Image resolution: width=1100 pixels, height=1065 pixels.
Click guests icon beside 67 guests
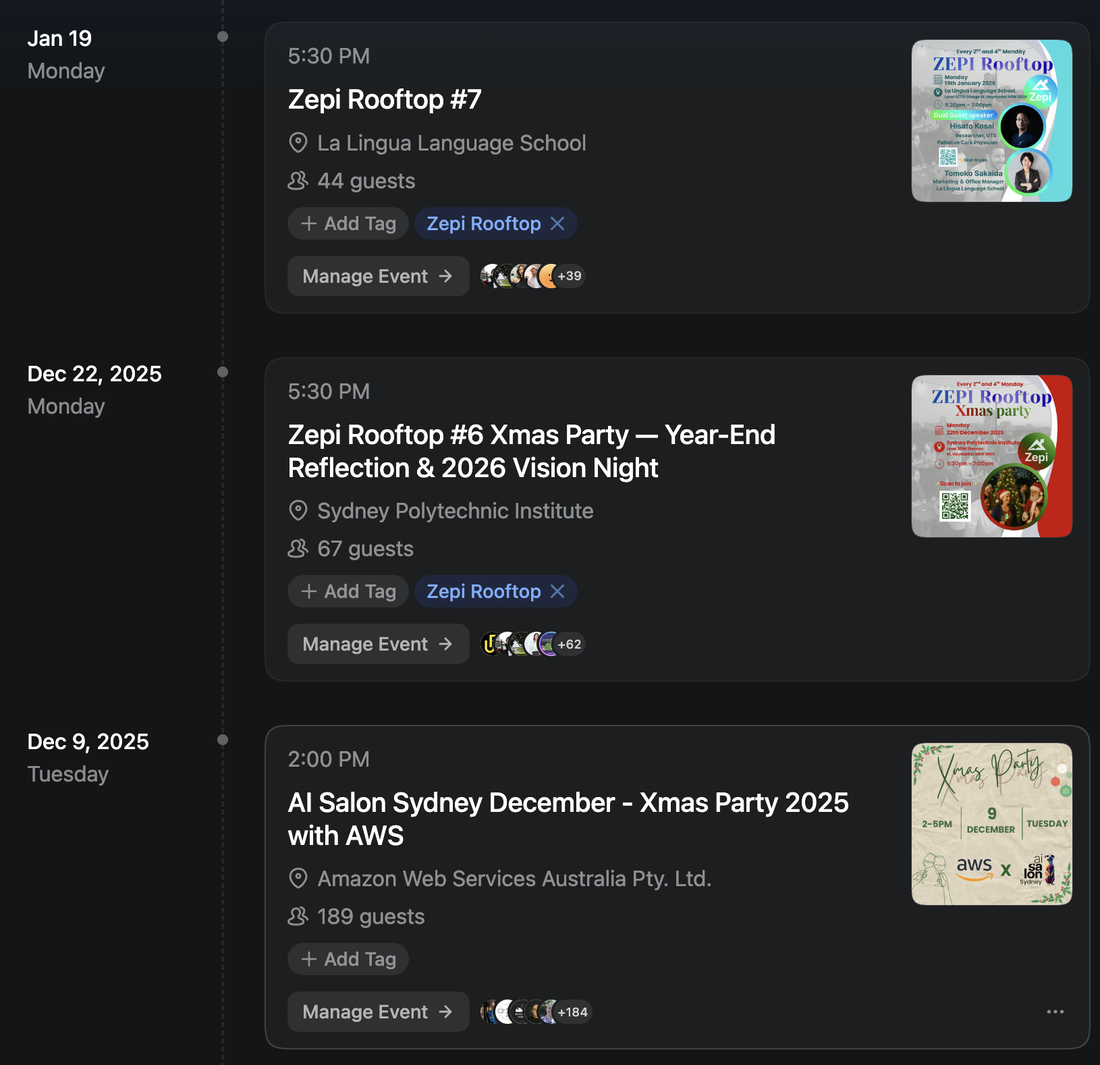pyautogui.click(x=298, y=549)
